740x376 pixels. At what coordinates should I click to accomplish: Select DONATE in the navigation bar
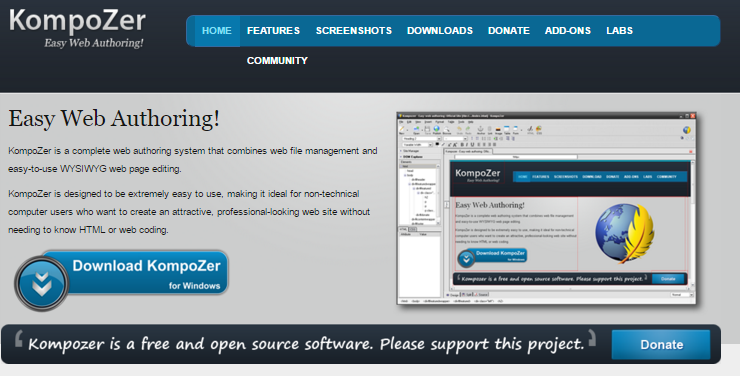click(509, 31)
